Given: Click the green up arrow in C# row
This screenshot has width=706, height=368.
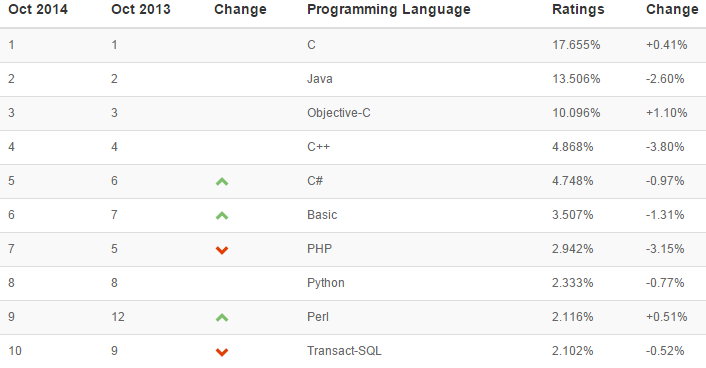Looking at the screenshot, I should (x=222, y=182).
